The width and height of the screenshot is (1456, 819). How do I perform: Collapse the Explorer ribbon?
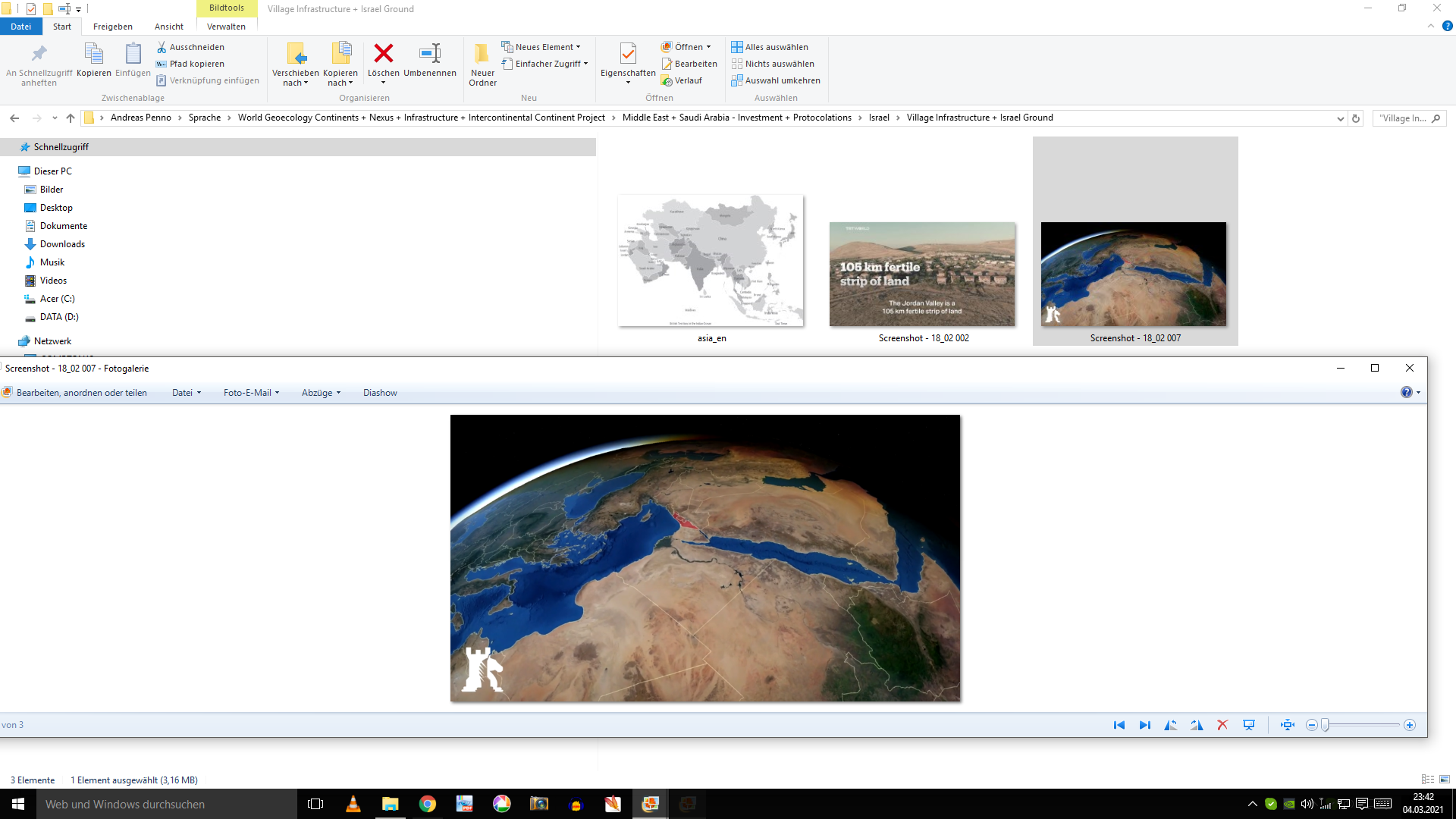coord(1431,26)
